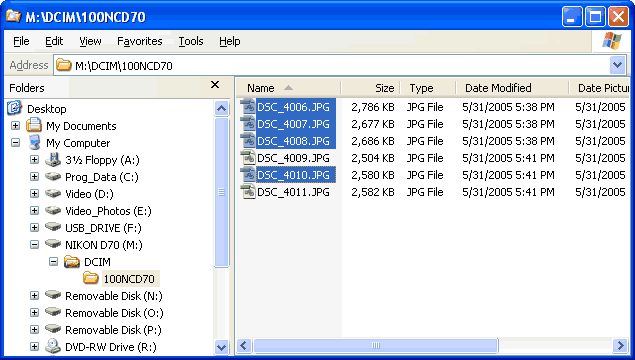
Task: Click the DVD-RW Drive (R:) disc icon
Action: click(x=53, y=346)
